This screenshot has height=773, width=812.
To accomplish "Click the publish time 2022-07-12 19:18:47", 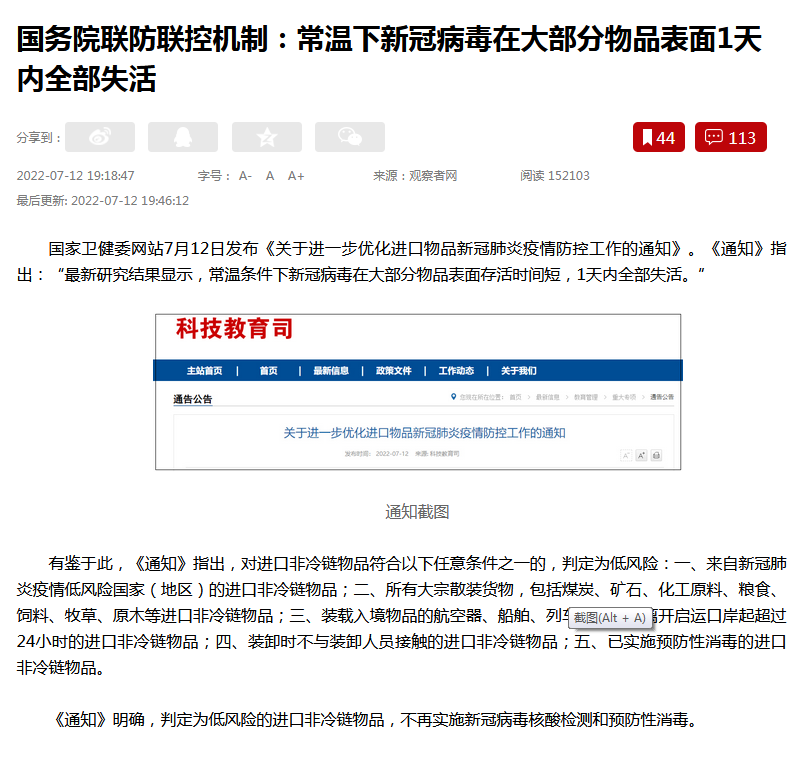I will pyautogui.click(x=76, y=176).
